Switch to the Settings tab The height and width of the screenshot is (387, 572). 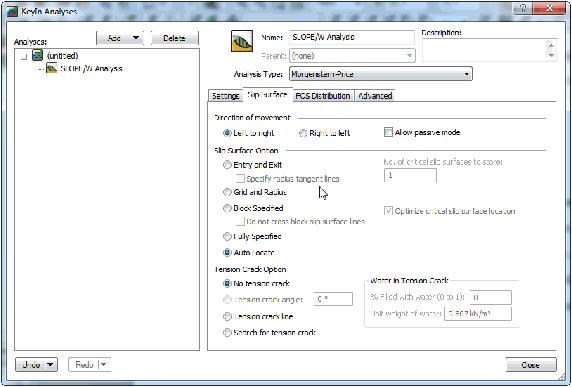tap(225, 96)
